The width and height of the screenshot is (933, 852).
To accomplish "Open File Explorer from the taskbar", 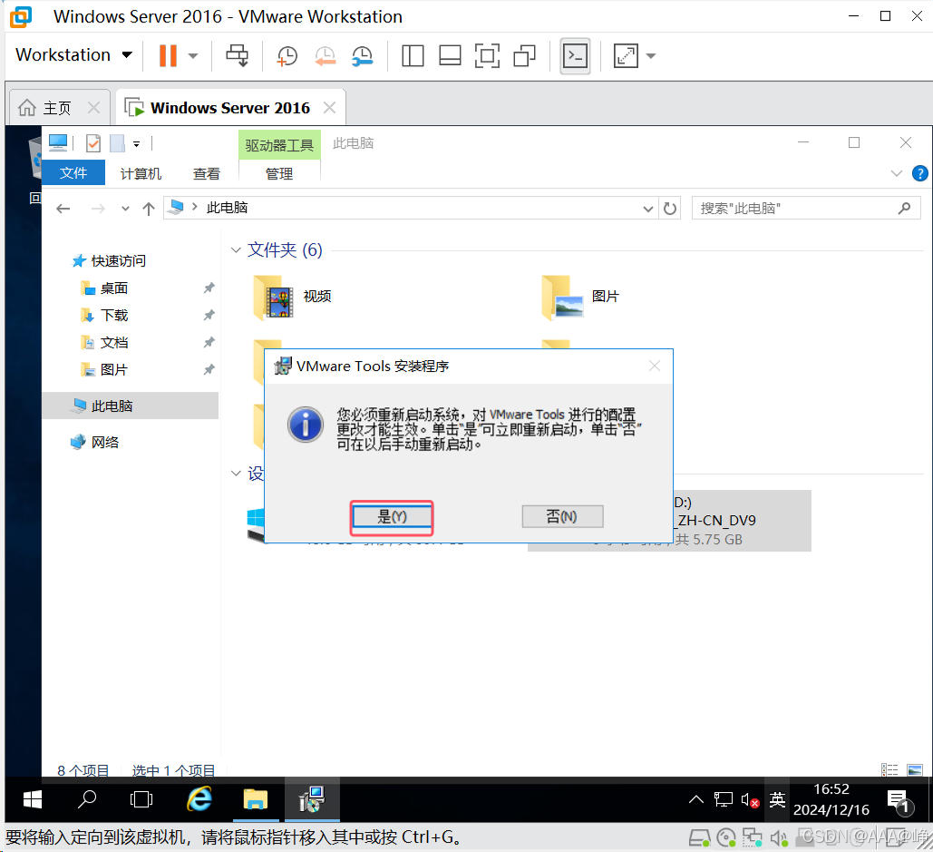I will 255,800.
